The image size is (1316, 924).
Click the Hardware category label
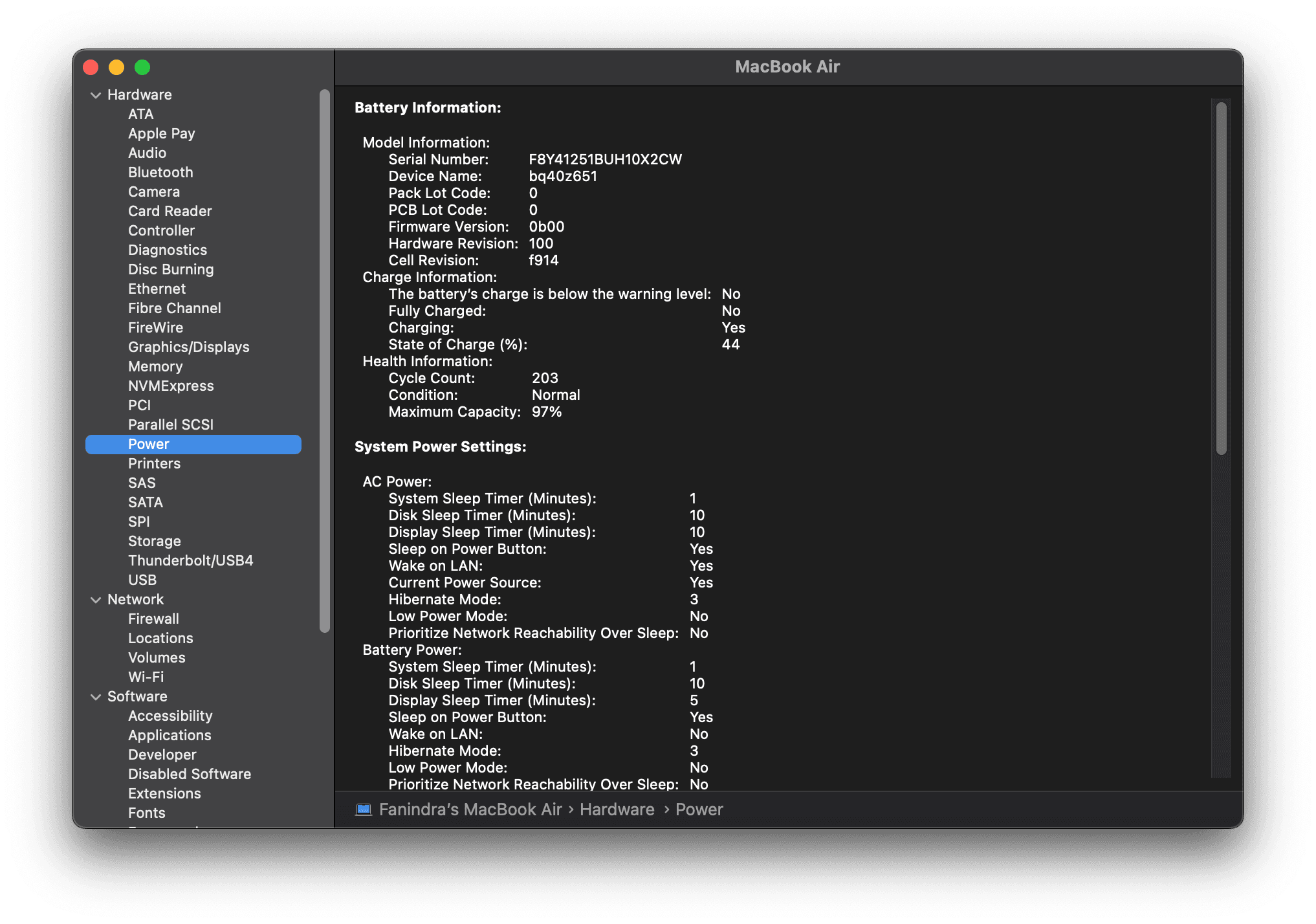139,94
